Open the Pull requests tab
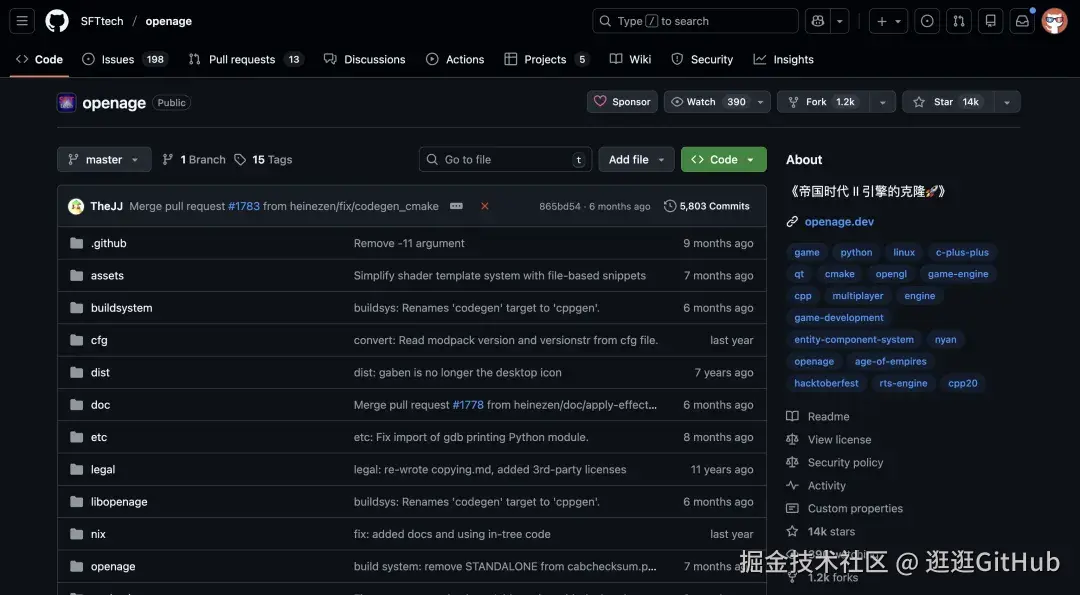This screenshot has height=595, width=1080. tap(246, 59)
